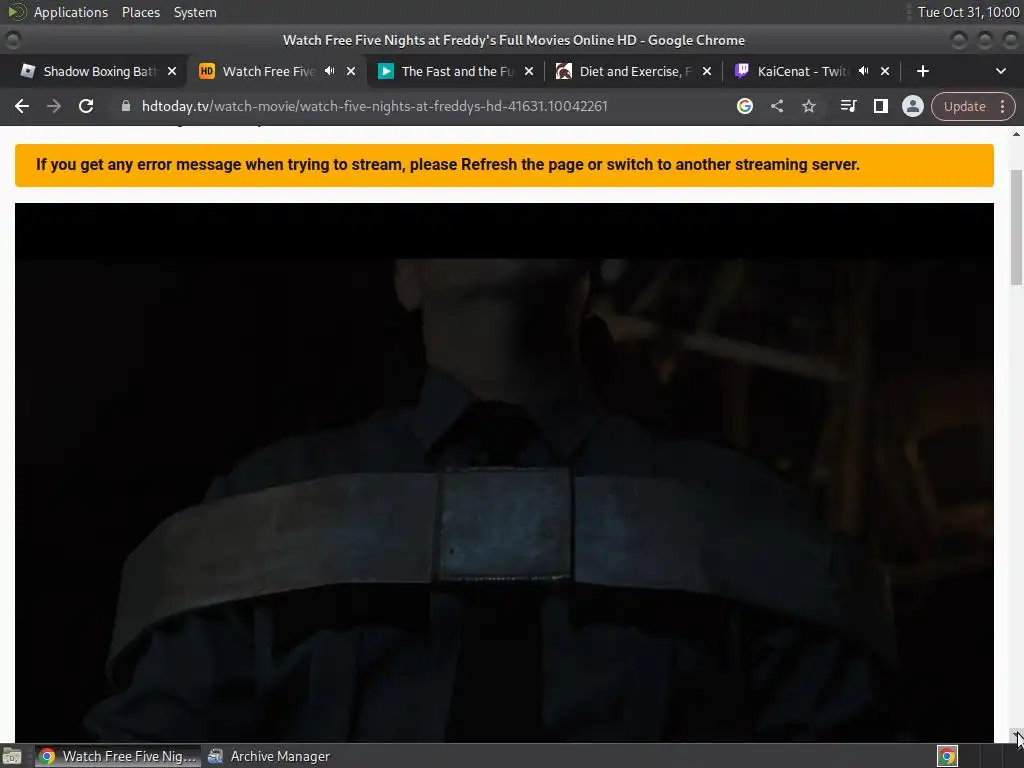Expand the tab search dropdown

click(x=1000, y=71)
